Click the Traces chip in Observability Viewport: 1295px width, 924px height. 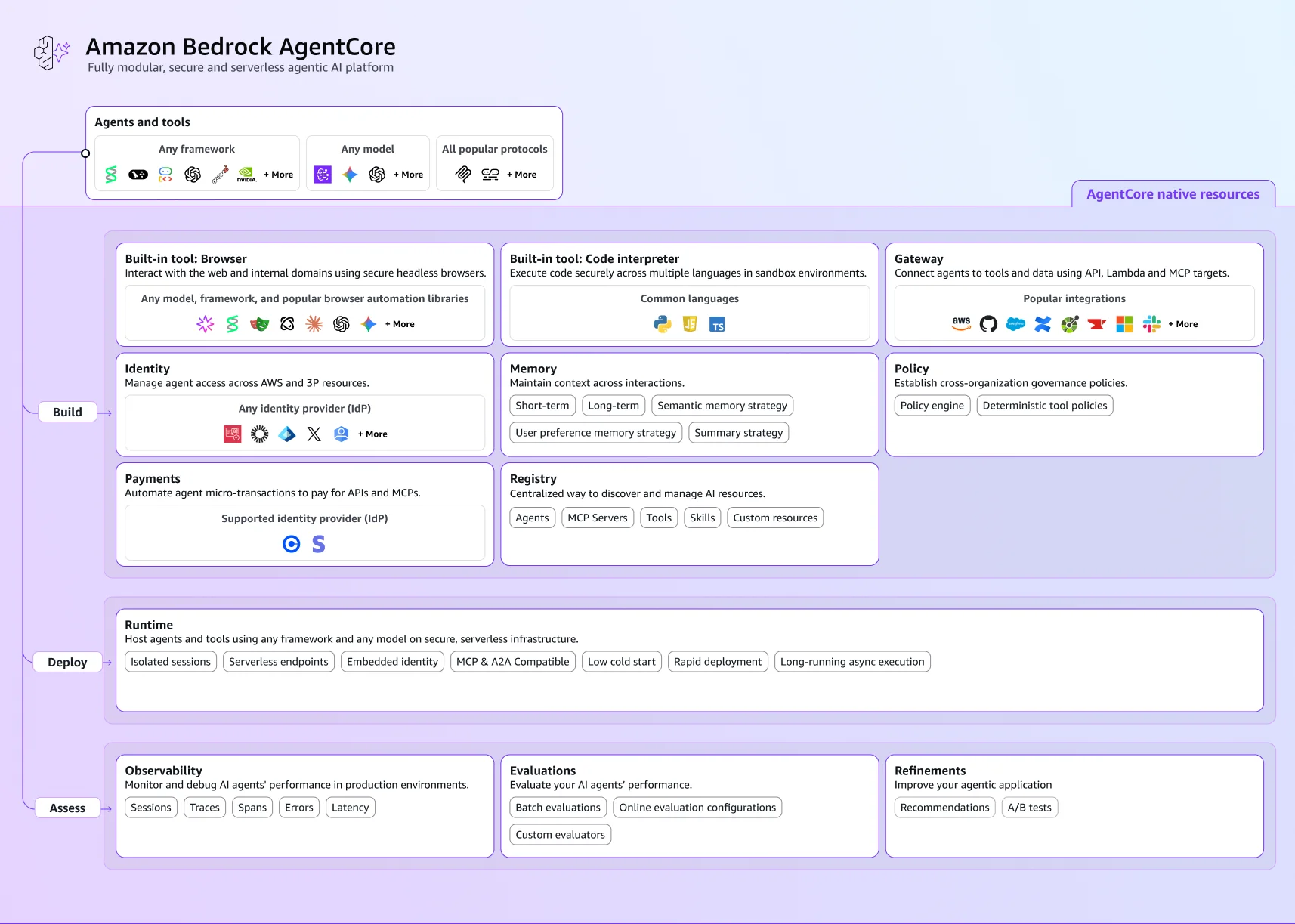205,808
